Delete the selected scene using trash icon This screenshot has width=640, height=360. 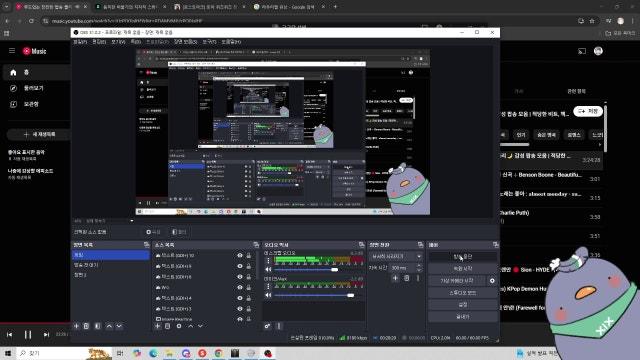pos(86,326)
